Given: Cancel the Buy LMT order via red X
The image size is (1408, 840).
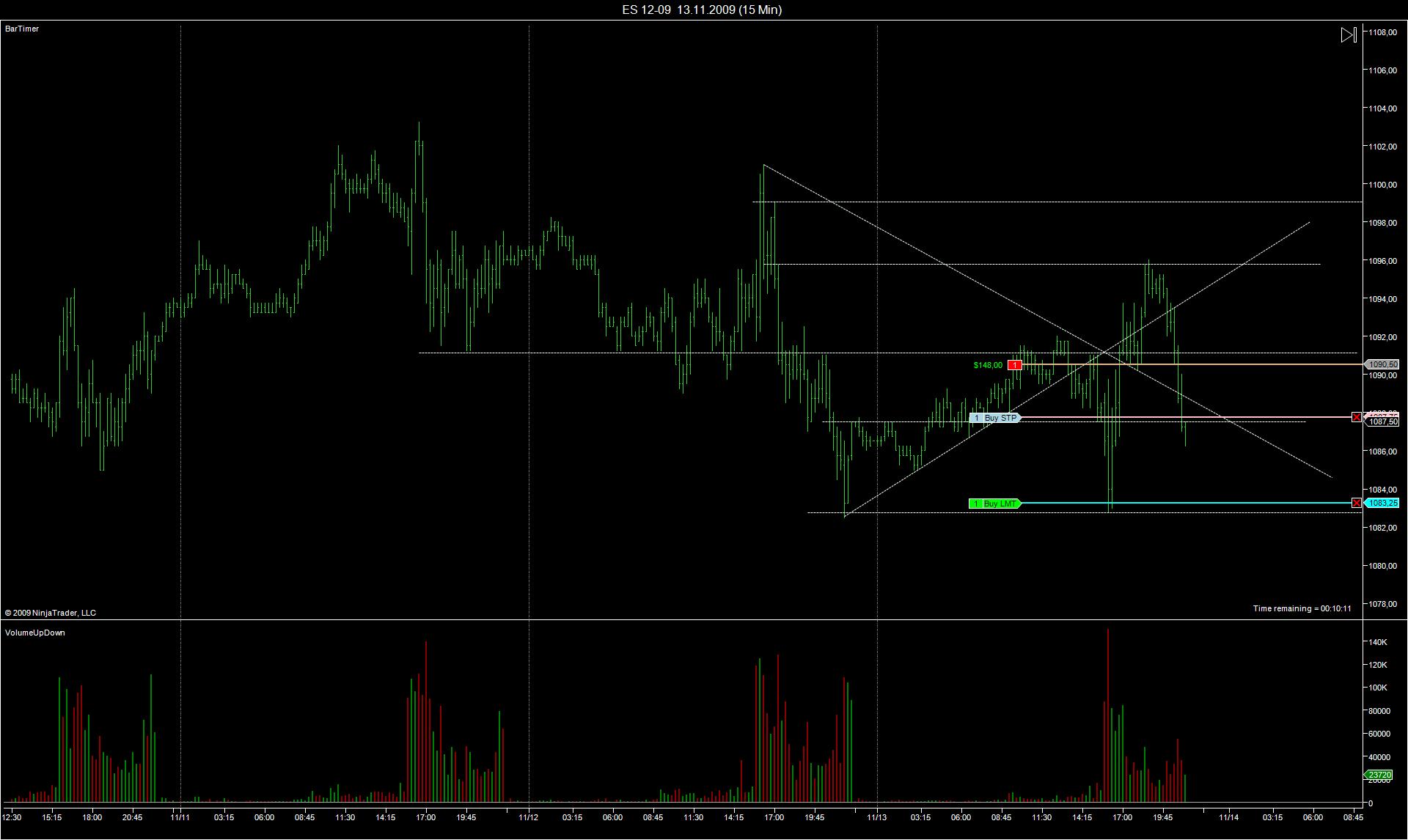Looking at the screenshot, I should [x=1356, y=503].
